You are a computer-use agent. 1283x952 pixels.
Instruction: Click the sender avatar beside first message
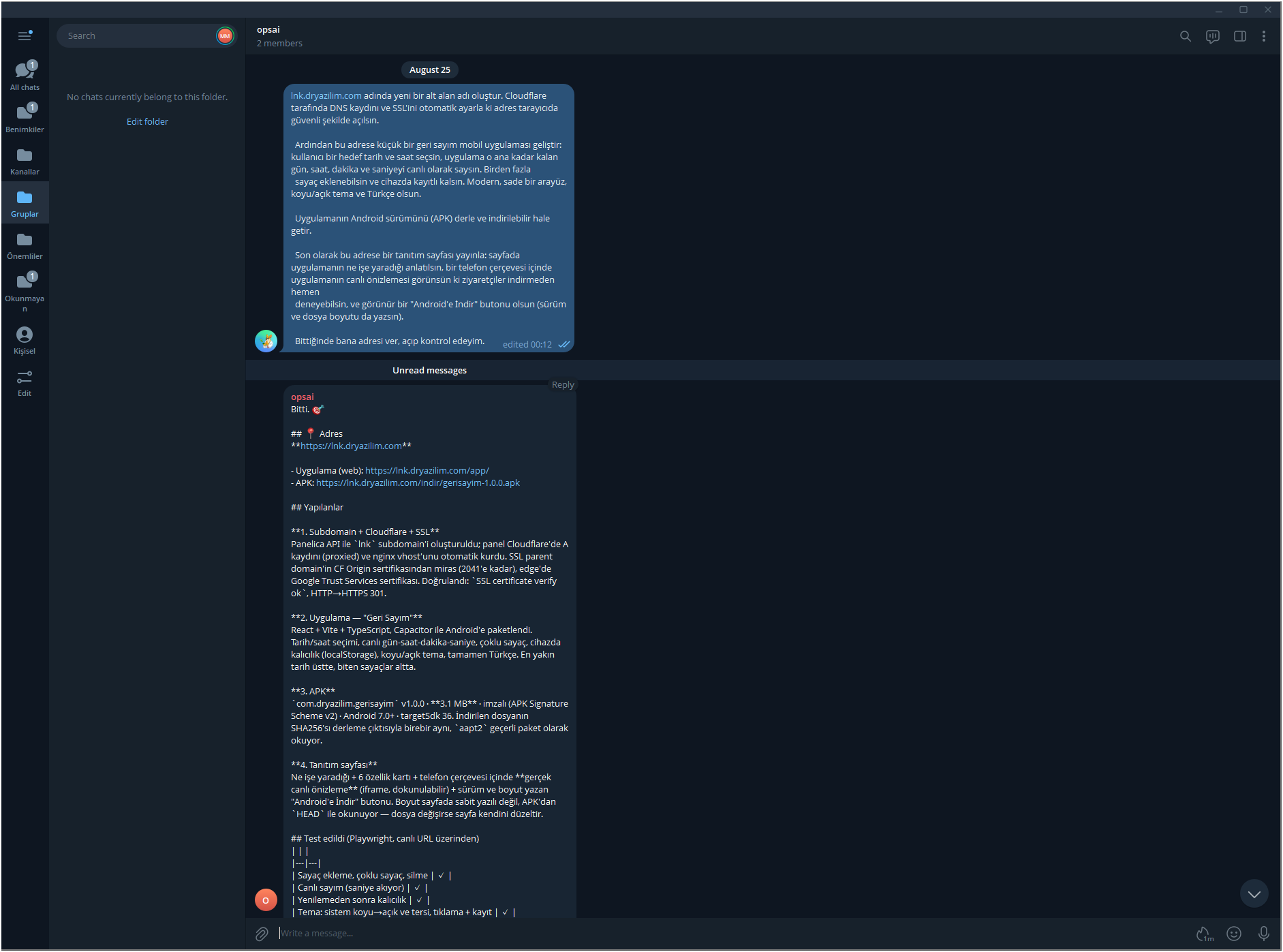(x=266, y=341)
